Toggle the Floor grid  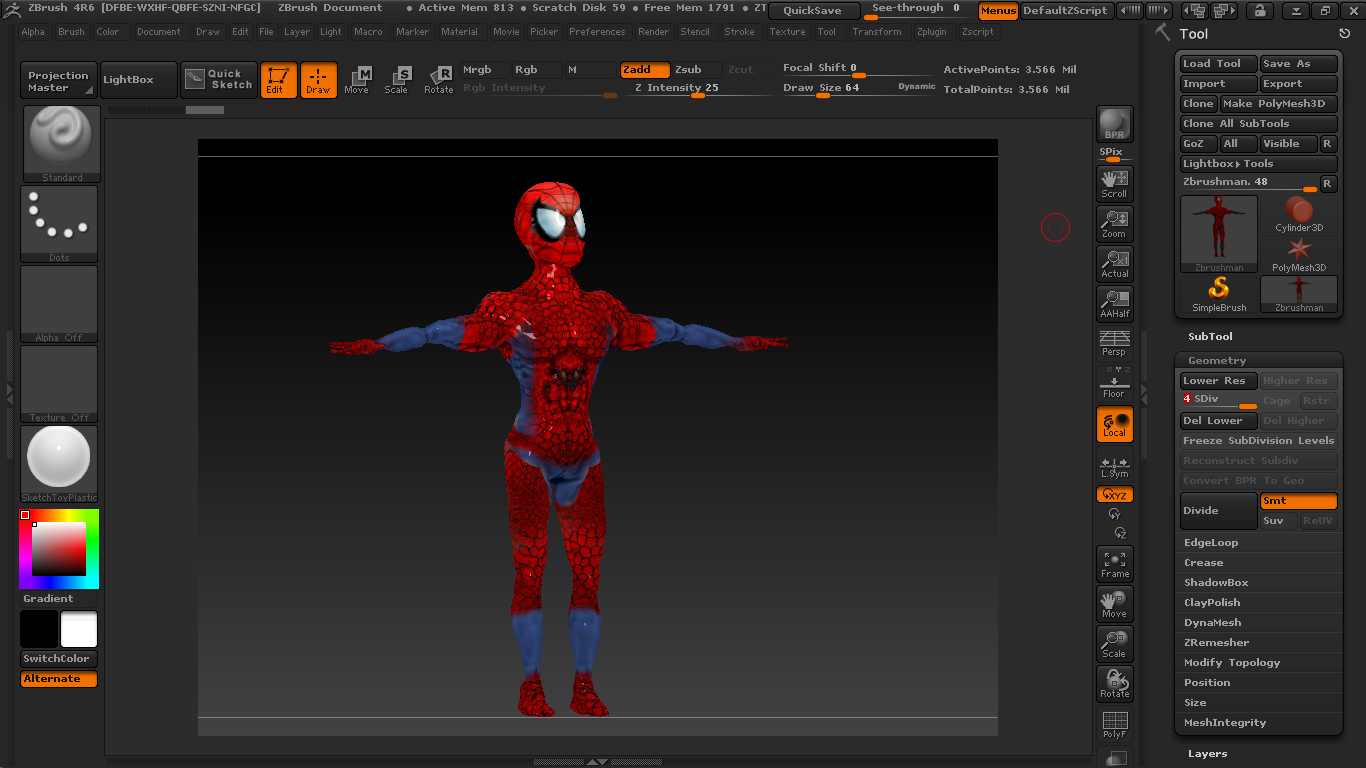click(x=1114, y=384)
